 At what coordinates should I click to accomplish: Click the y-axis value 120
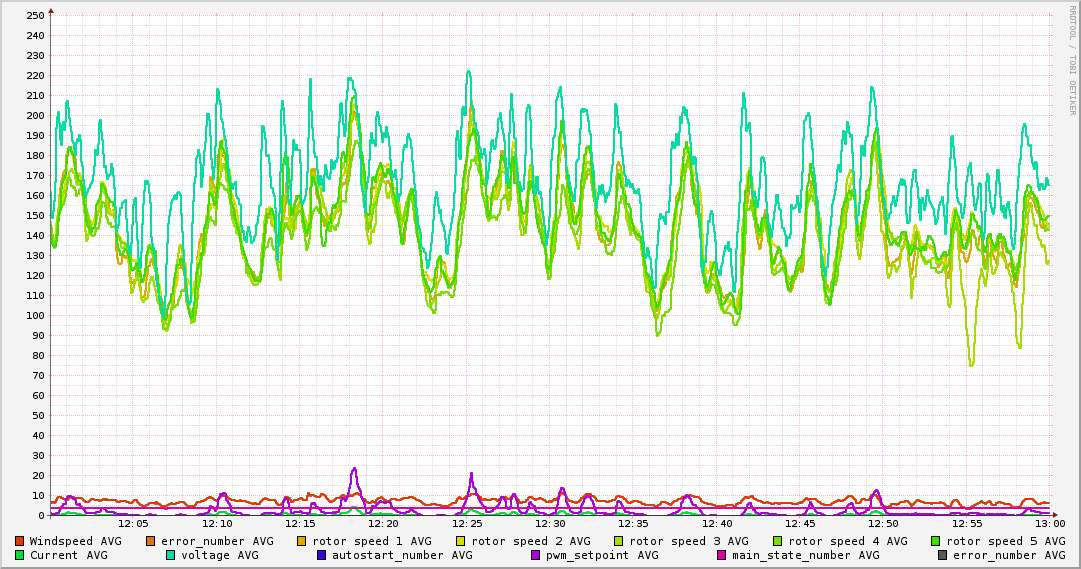click(34, 275)
